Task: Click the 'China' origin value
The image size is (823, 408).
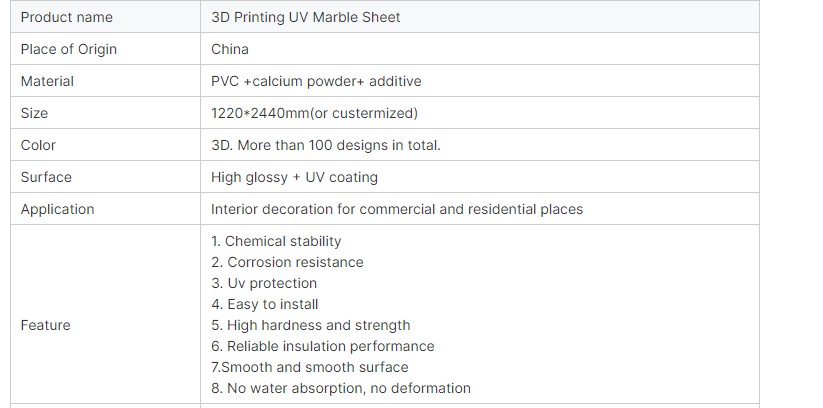Action: coord(230,49)
